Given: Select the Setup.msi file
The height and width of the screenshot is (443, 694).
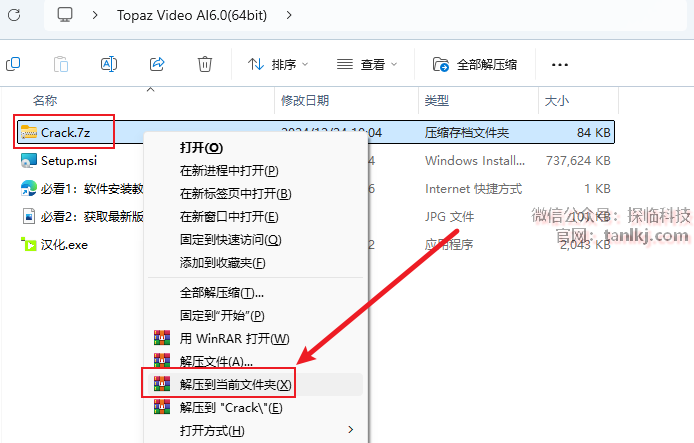Looking at the screenshot, I should point(69,160).
